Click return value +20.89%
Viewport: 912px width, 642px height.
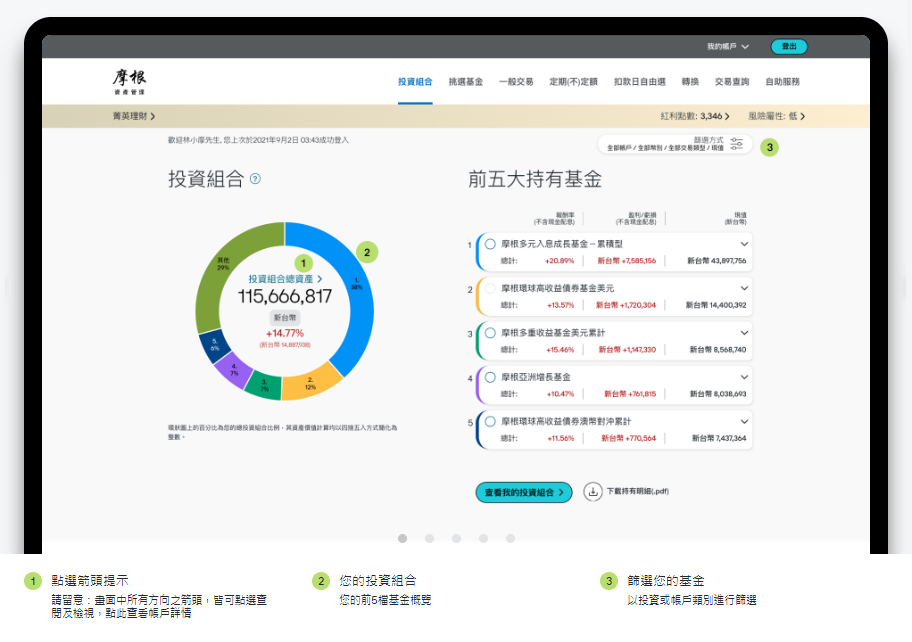click(560, 261)
